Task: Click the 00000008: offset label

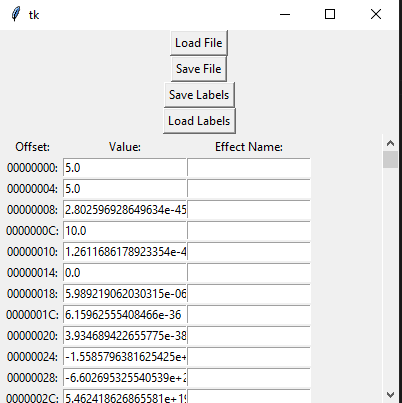Action: pyautogui.click(x=32, y=210)
